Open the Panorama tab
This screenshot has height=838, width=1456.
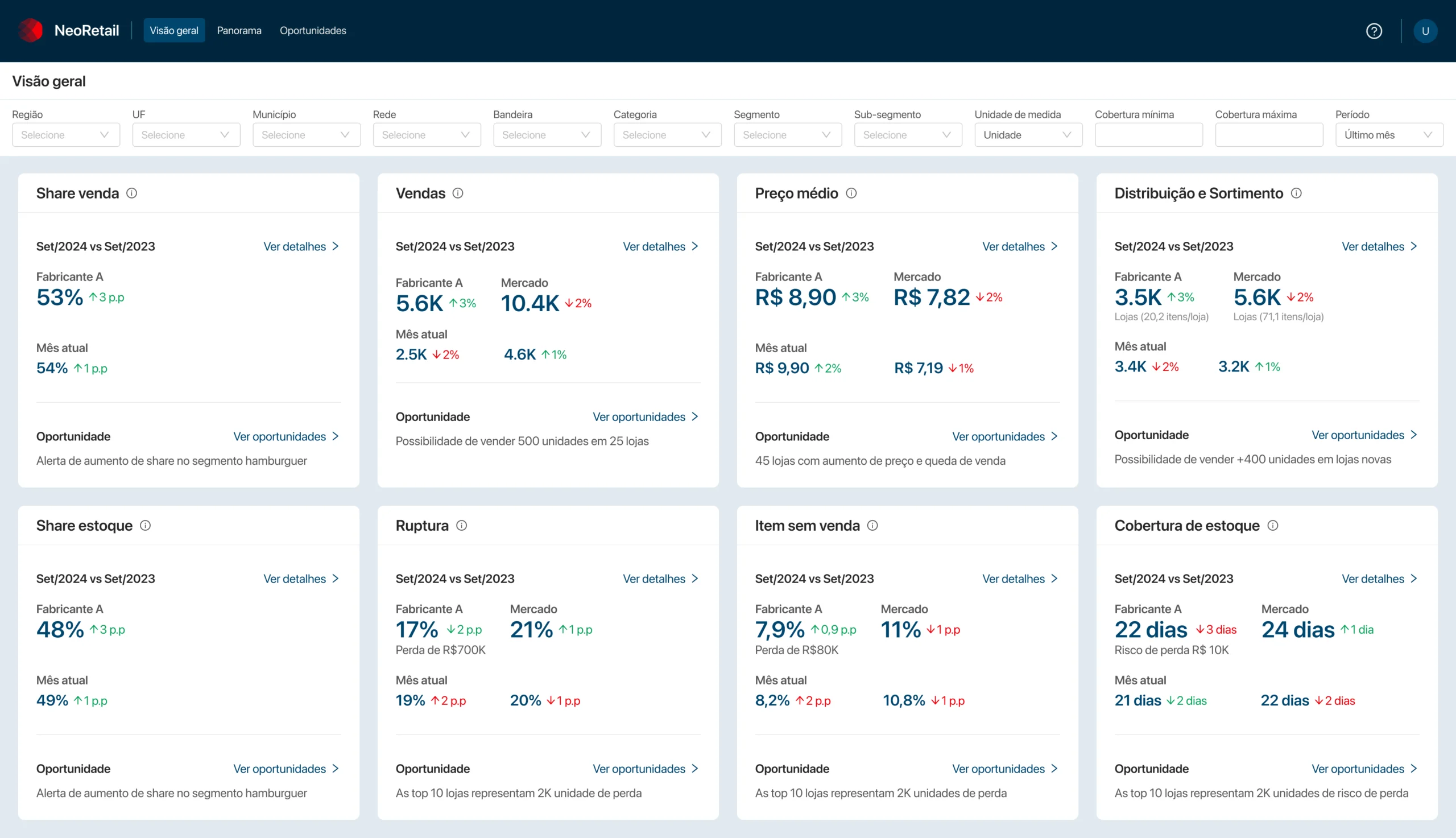point(239,31)
